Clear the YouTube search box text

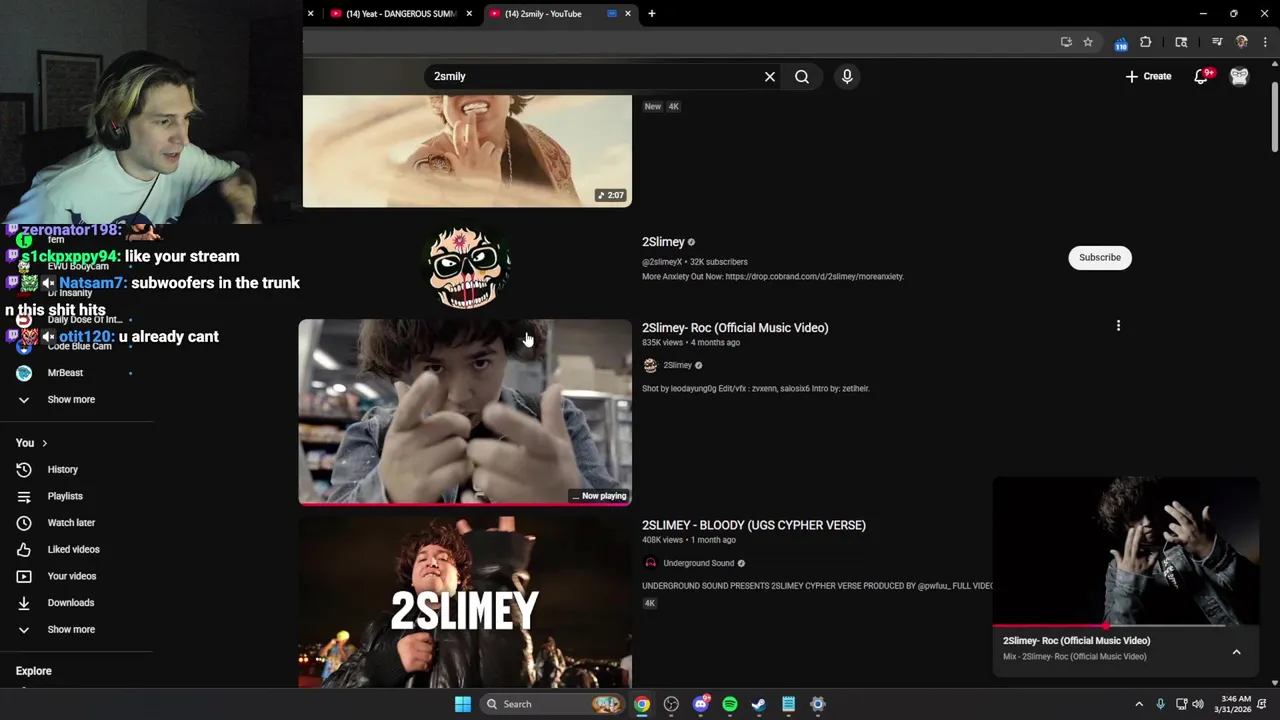coord(770,76)
